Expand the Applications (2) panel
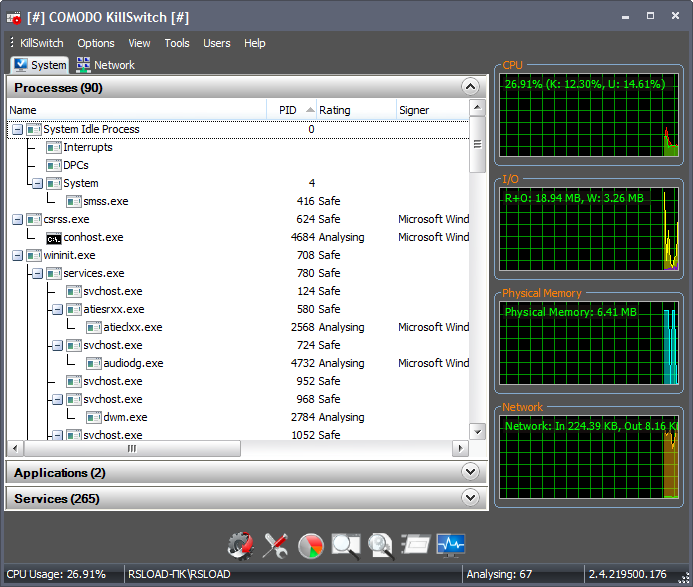This screenshot has height=587, width=693. coord(470,472)
